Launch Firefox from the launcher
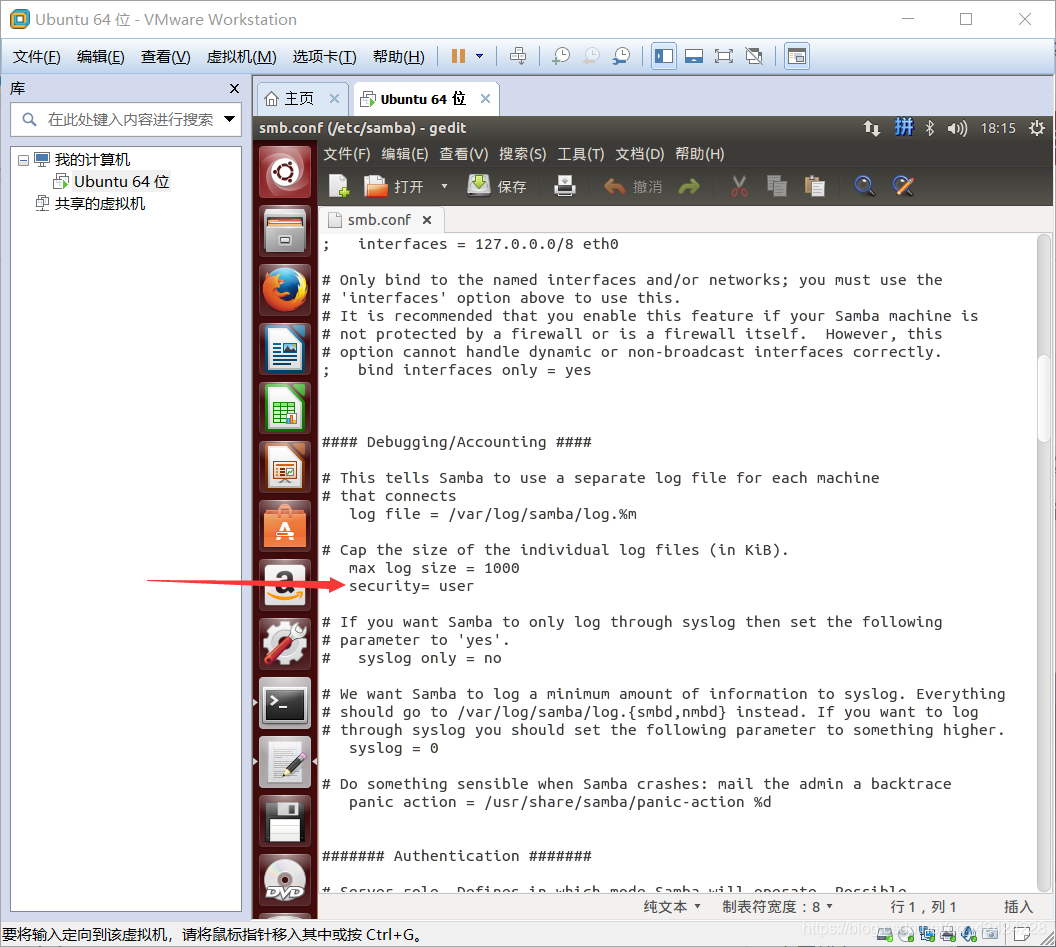This screenshot has width=1056, height=947. [x=285, y=290]
